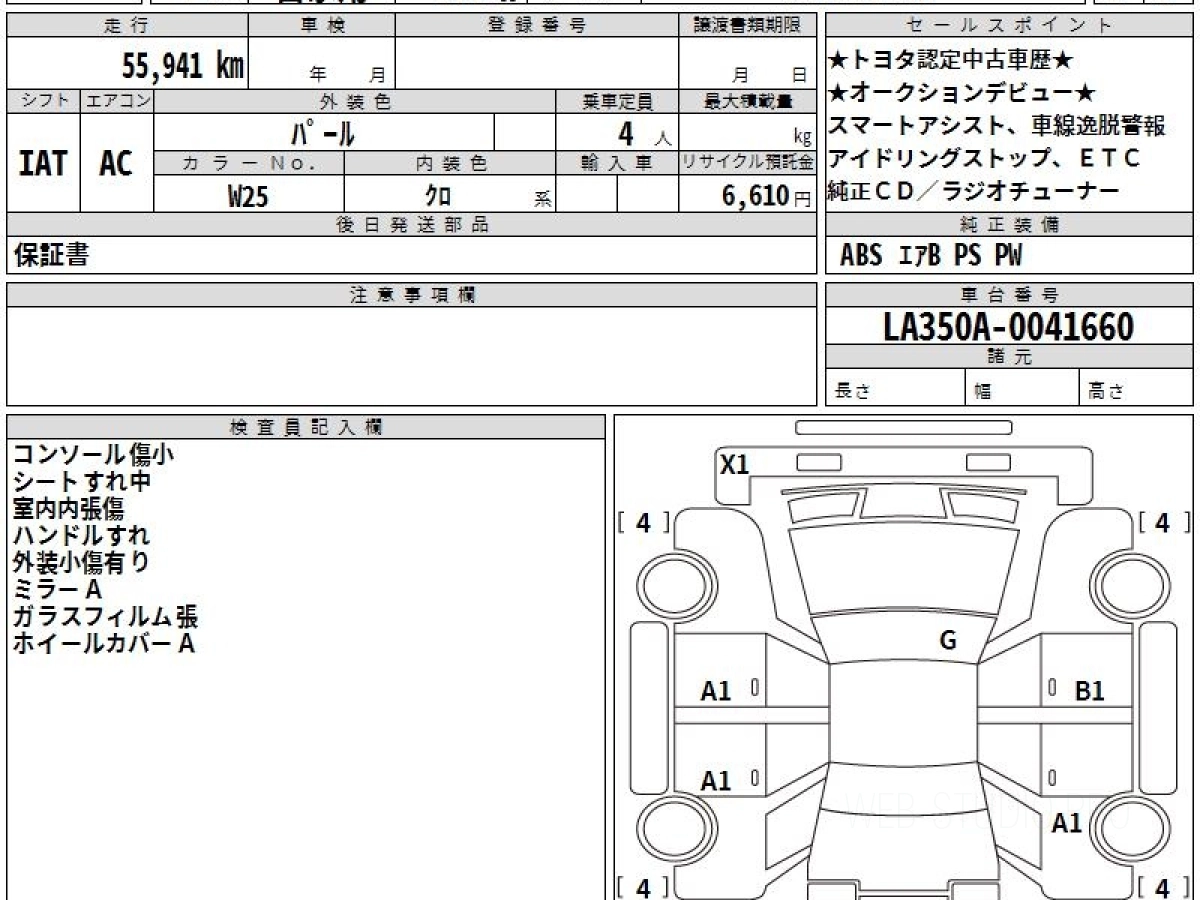The image size is (1200, 900).
Task: Click the 車検 header cell
Action: click(x=321, y=26)
